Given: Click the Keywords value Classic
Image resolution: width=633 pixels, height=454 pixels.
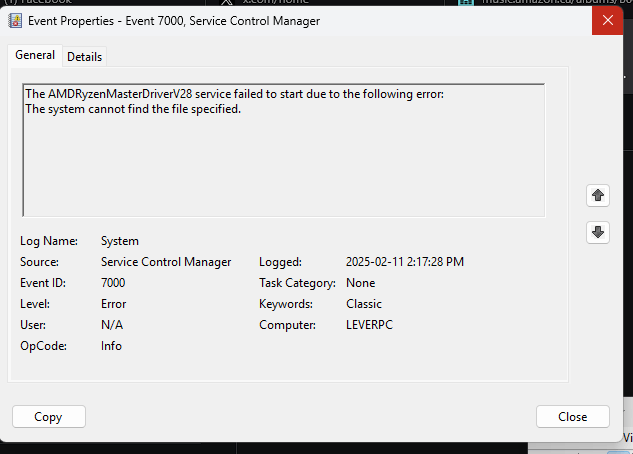Looking at the screenshot, I should pyautogui.click(x=364, y=304).
